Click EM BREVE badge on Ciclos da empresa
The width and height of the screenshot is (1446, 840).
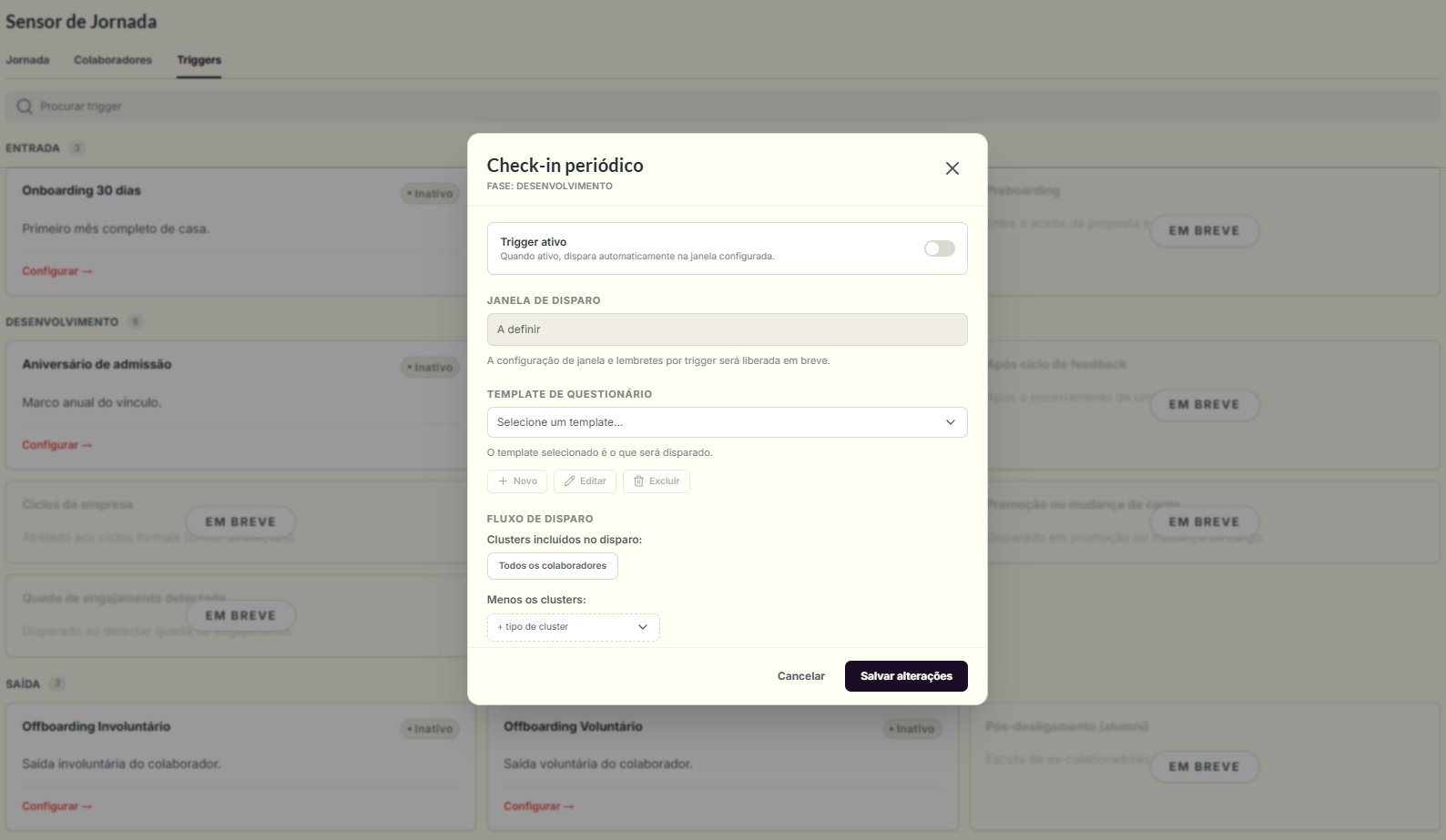[x=240, y=522]
